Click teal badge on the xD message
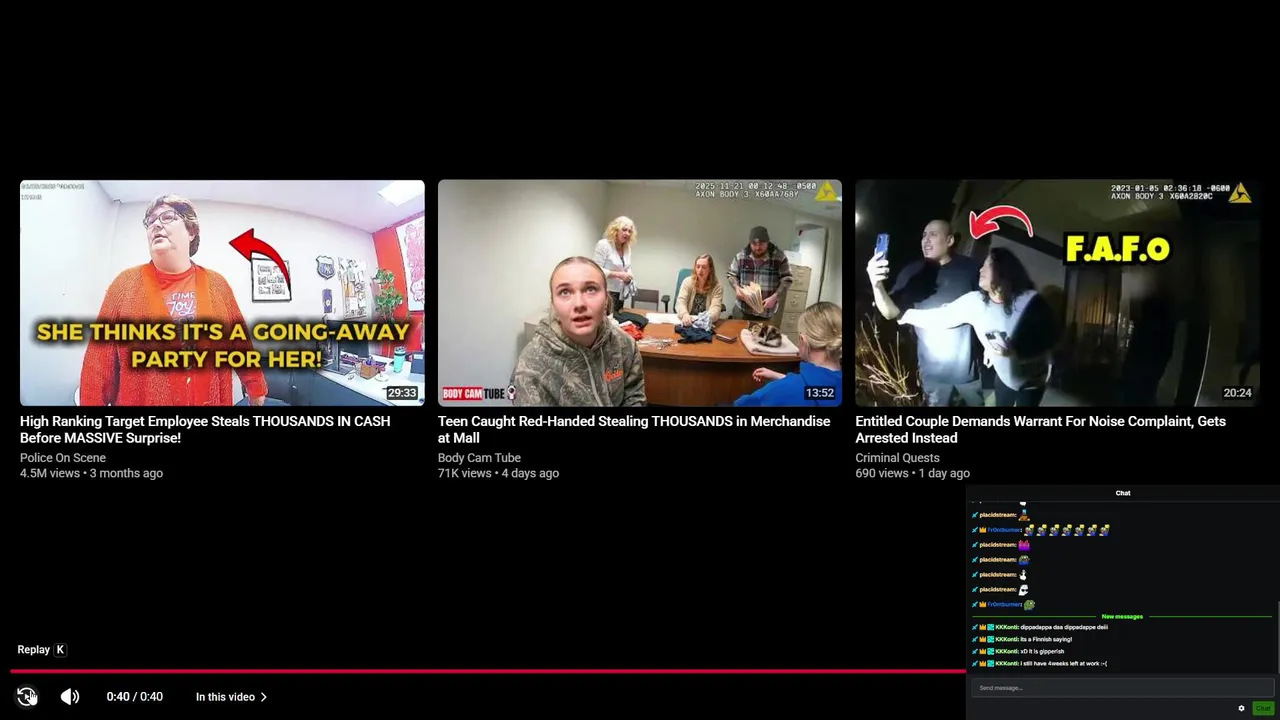This screenshot has height=720, width=1280. coord(991,651)
